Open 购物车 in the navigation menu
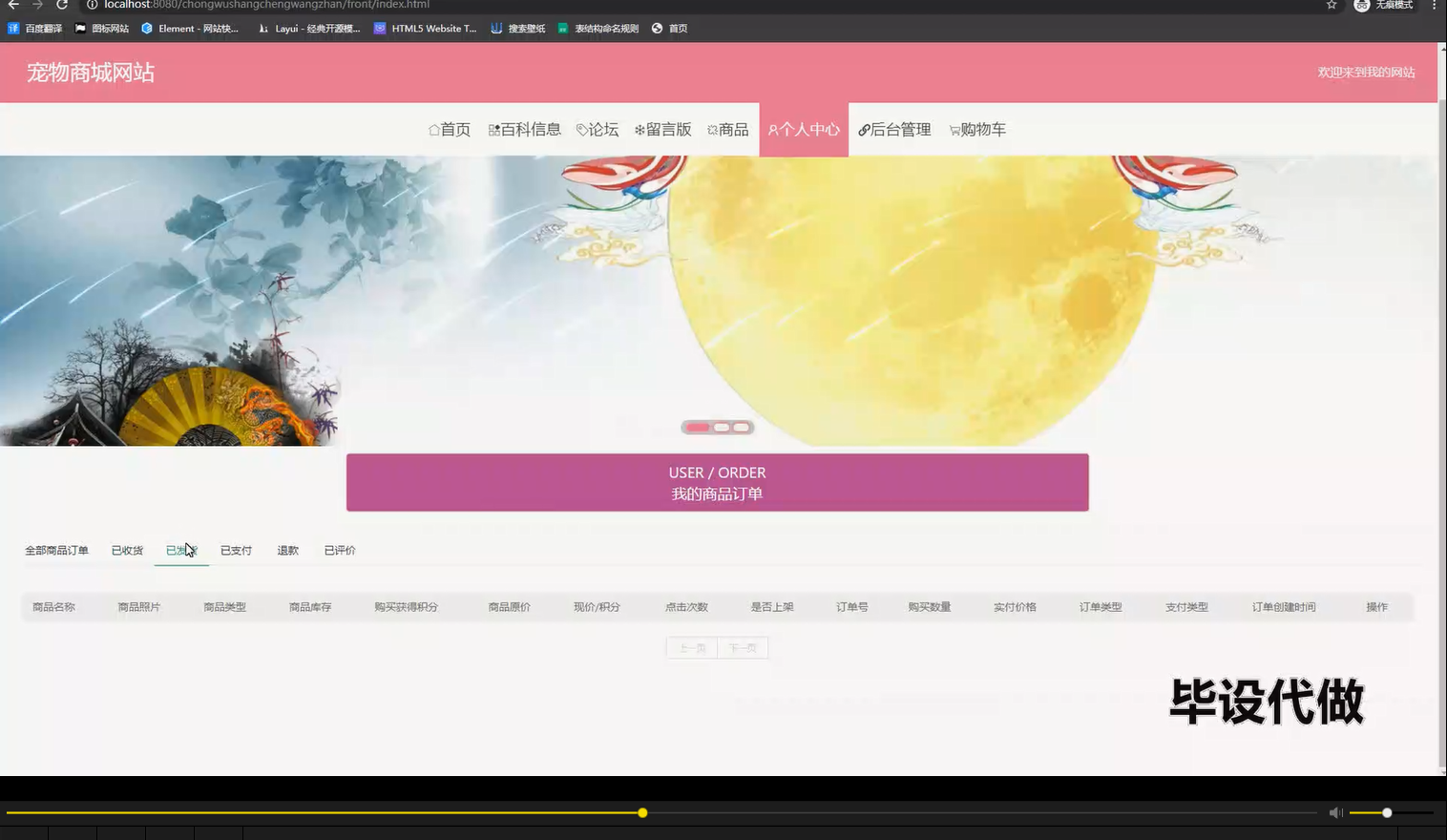Screen dimensions: 1447x840 (977, 130)
